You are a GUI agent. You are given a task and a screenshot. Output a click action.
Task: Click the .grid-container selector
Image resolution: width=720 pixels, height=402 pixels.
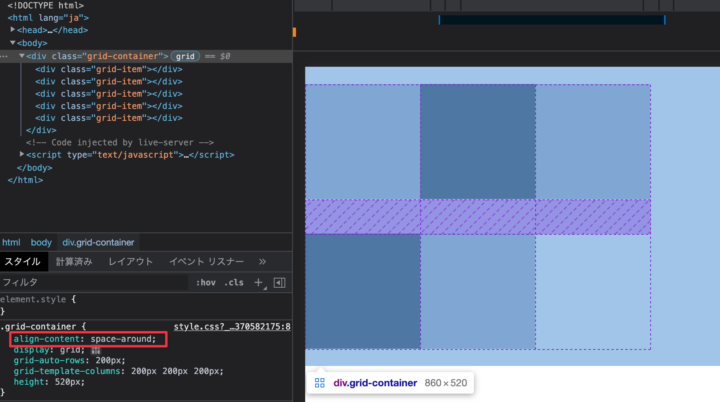pyautogui.click(x=39, y=327)
